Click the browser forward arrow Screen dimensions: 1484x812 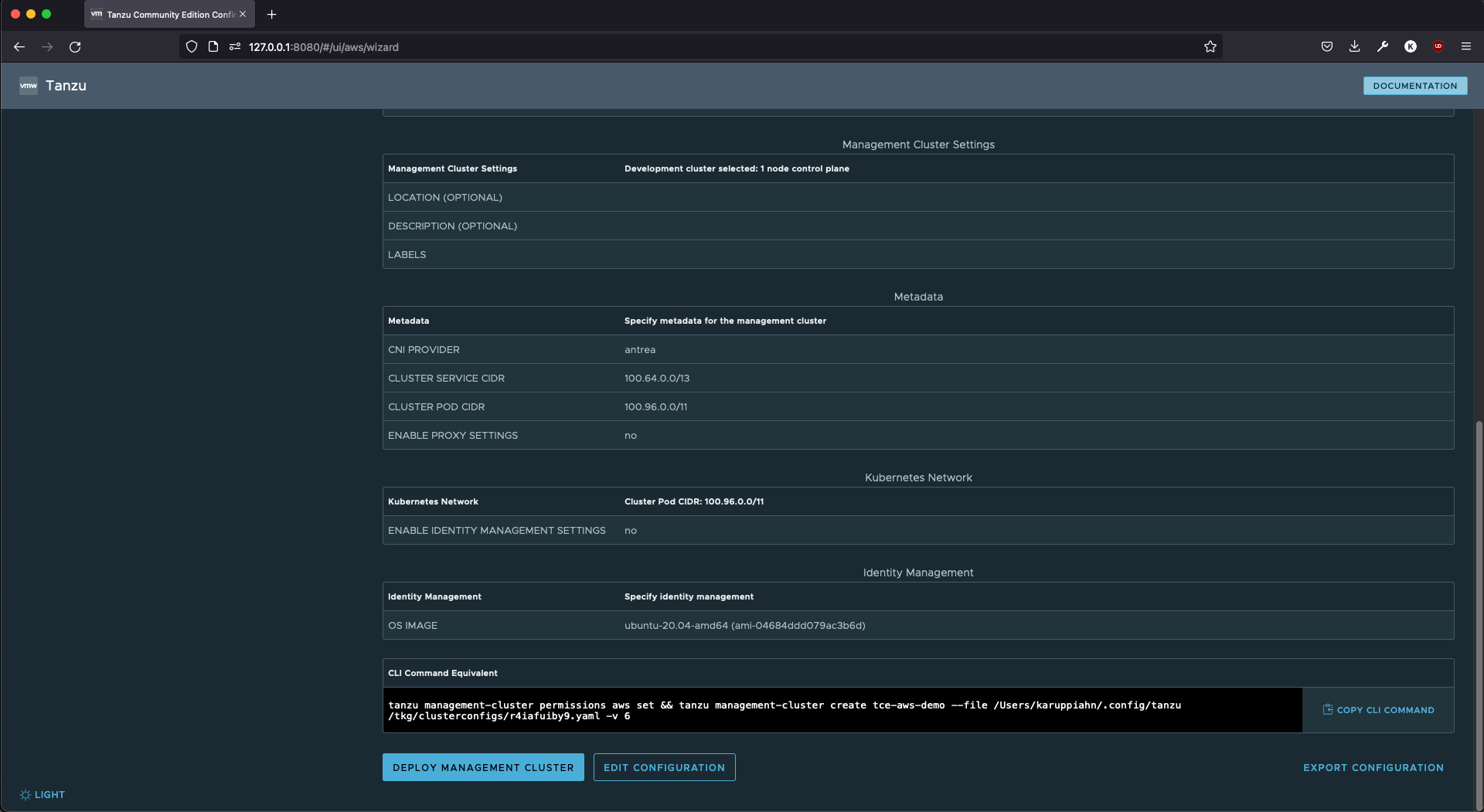point(47,47)
